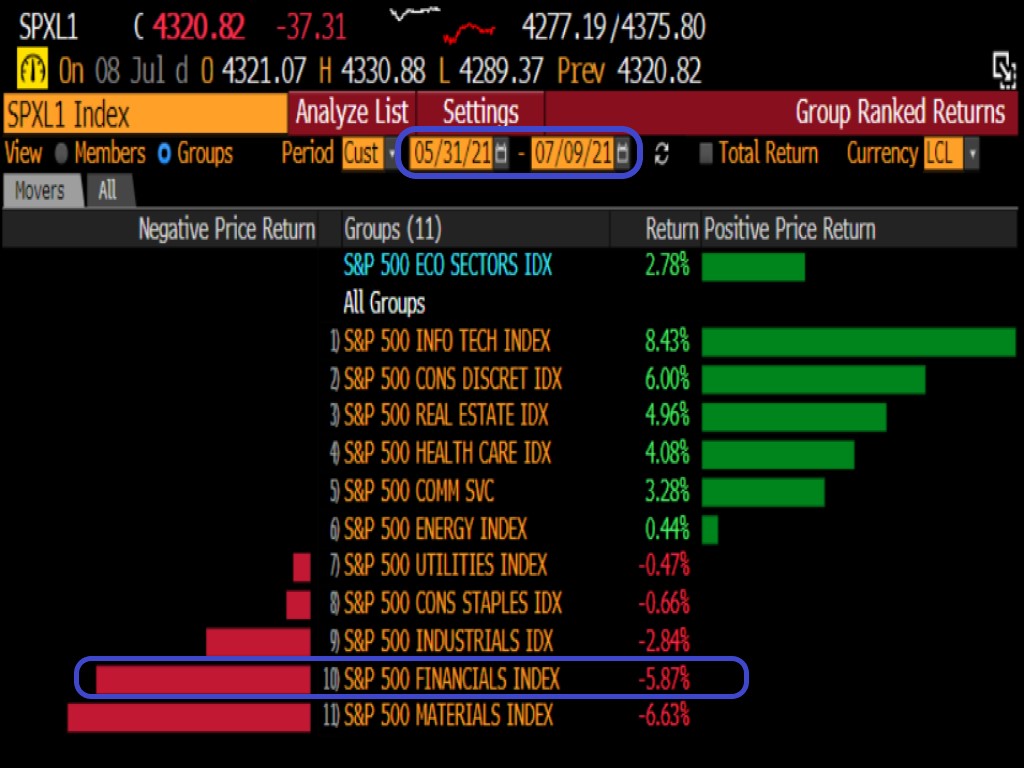This screenshot has height=768, width=1024.
Task: Click the red bar for Materials
Action: coord(189,717)
